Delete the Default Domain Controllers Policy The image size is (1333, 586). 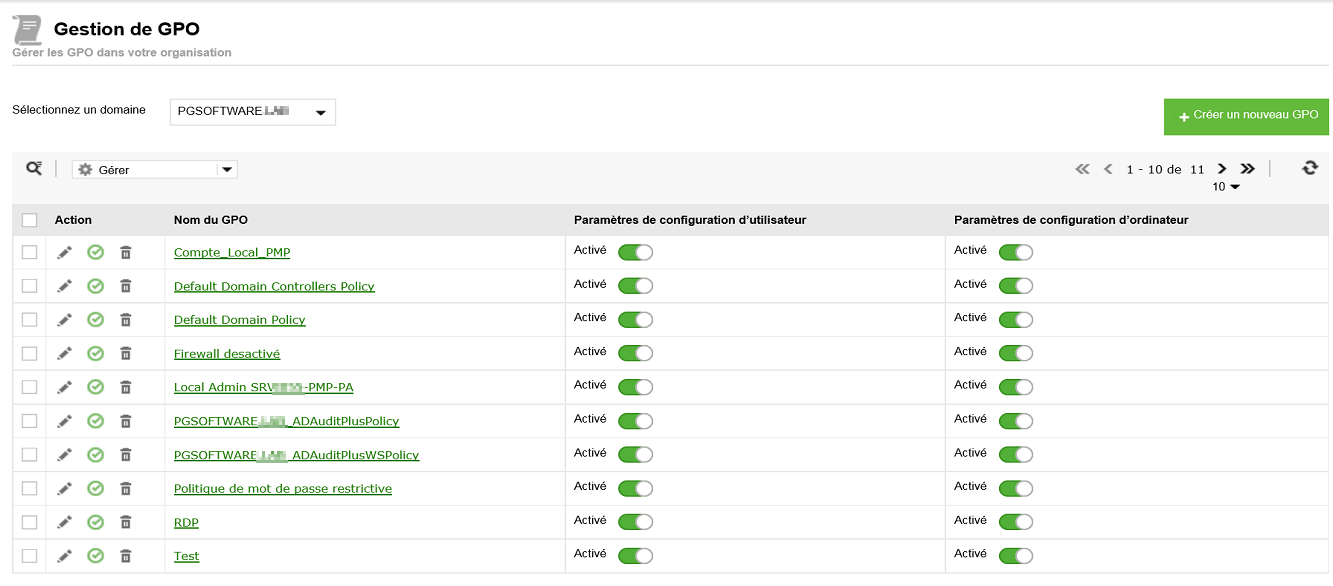(126, 286)
